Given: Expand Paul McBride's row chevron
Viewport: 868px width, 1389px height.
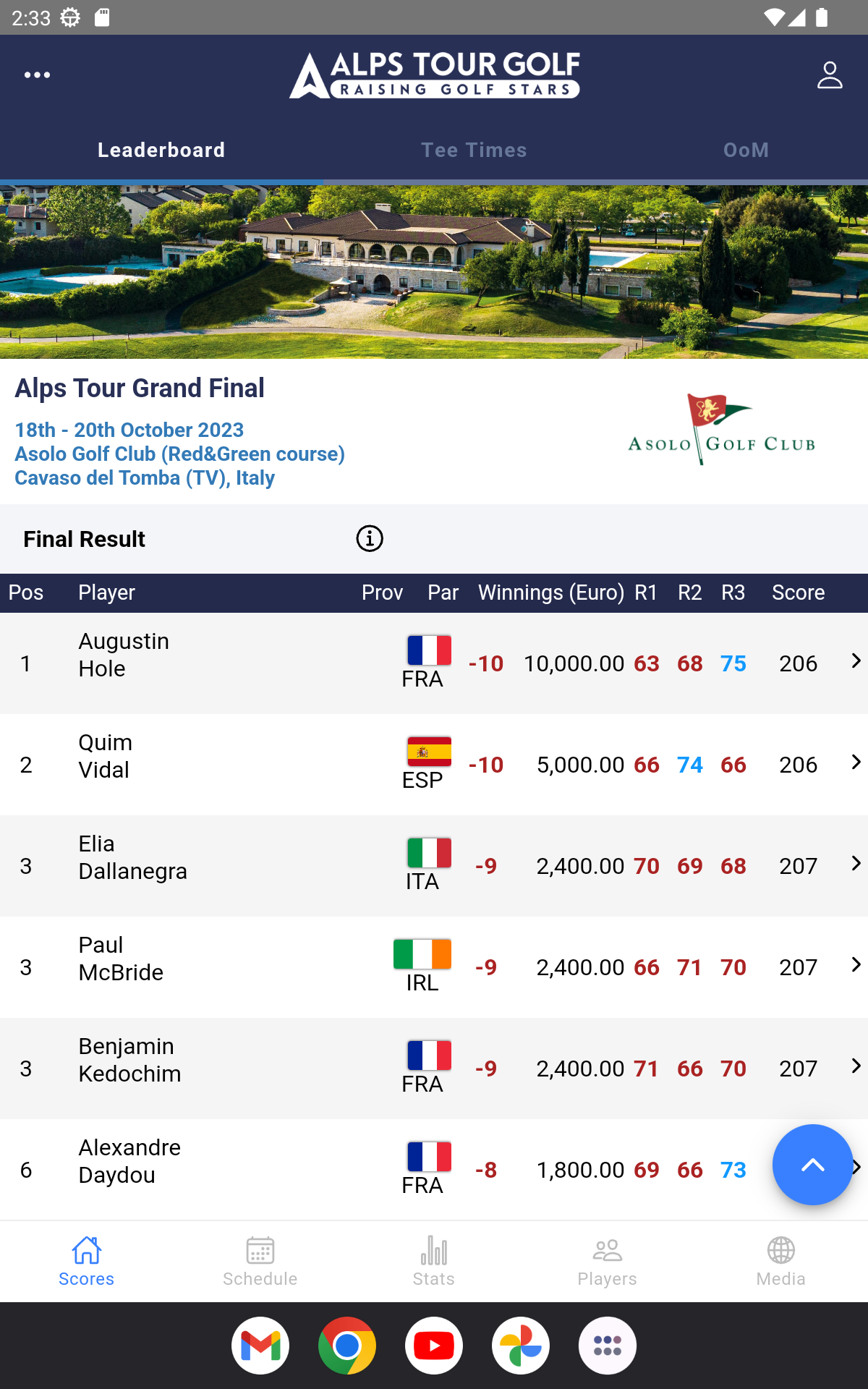Looking at the screenshot, I should (x=856, y=964).
